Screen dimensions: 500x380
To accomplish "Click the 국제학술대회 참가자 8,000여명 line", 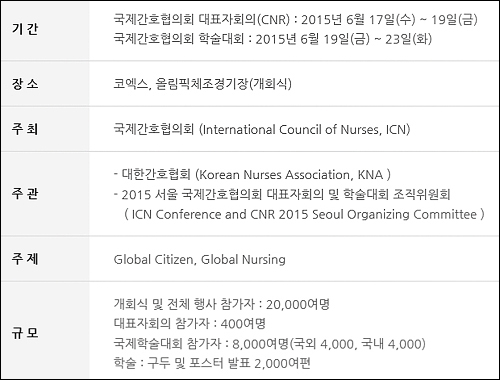I will pyautogui.click(x=269, y=344).
